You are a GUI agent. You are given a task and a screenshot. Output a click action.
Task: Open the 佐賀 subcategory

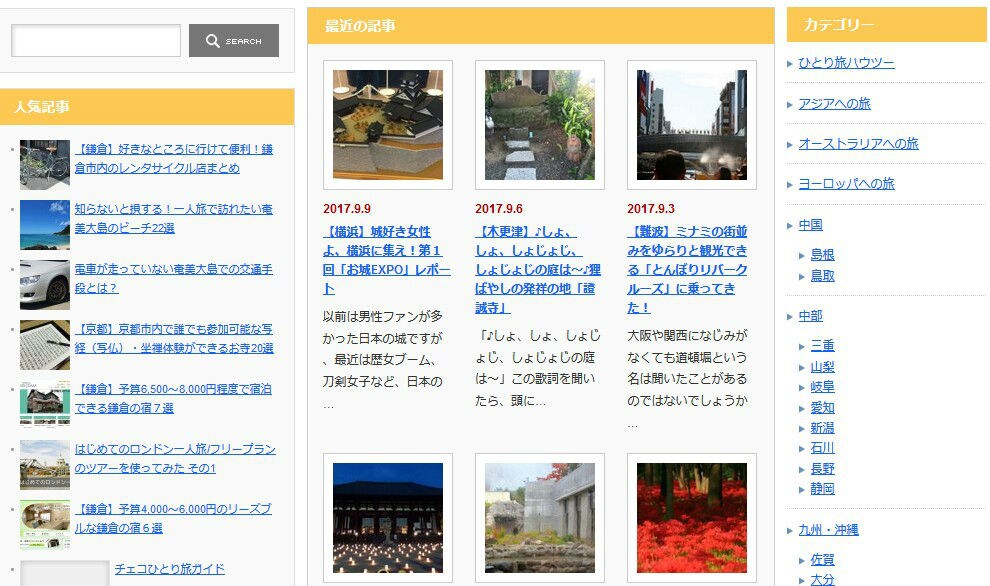[822, 559]
